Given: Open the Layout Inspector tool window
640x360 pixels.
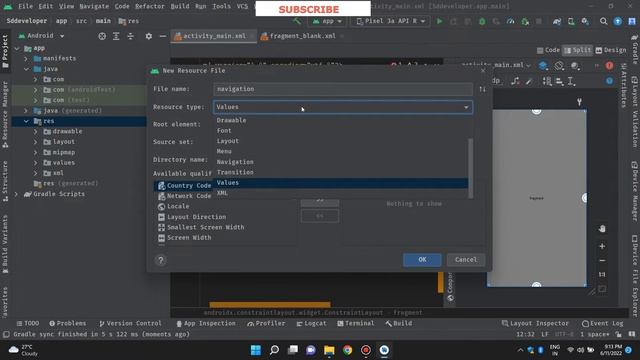Looking at the screenshot, I should (x=535, y=323).
